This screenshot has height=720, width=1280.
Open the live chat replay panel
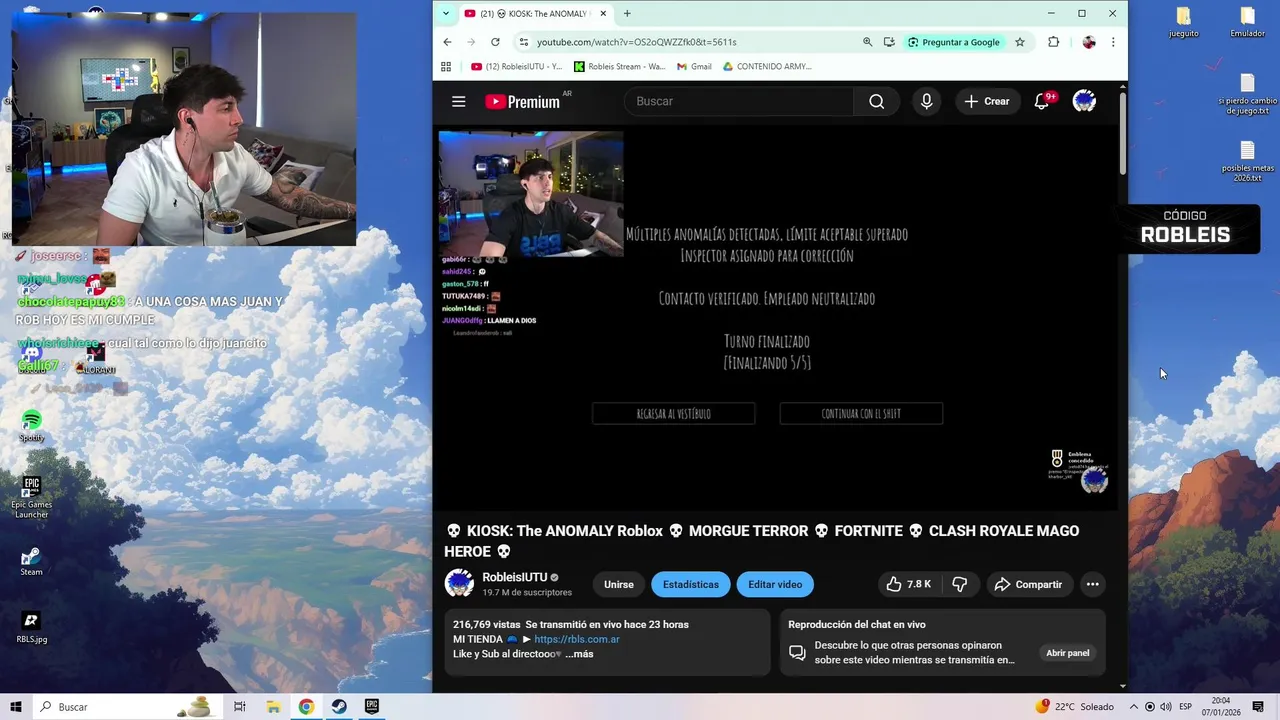tap(1067, 653)
